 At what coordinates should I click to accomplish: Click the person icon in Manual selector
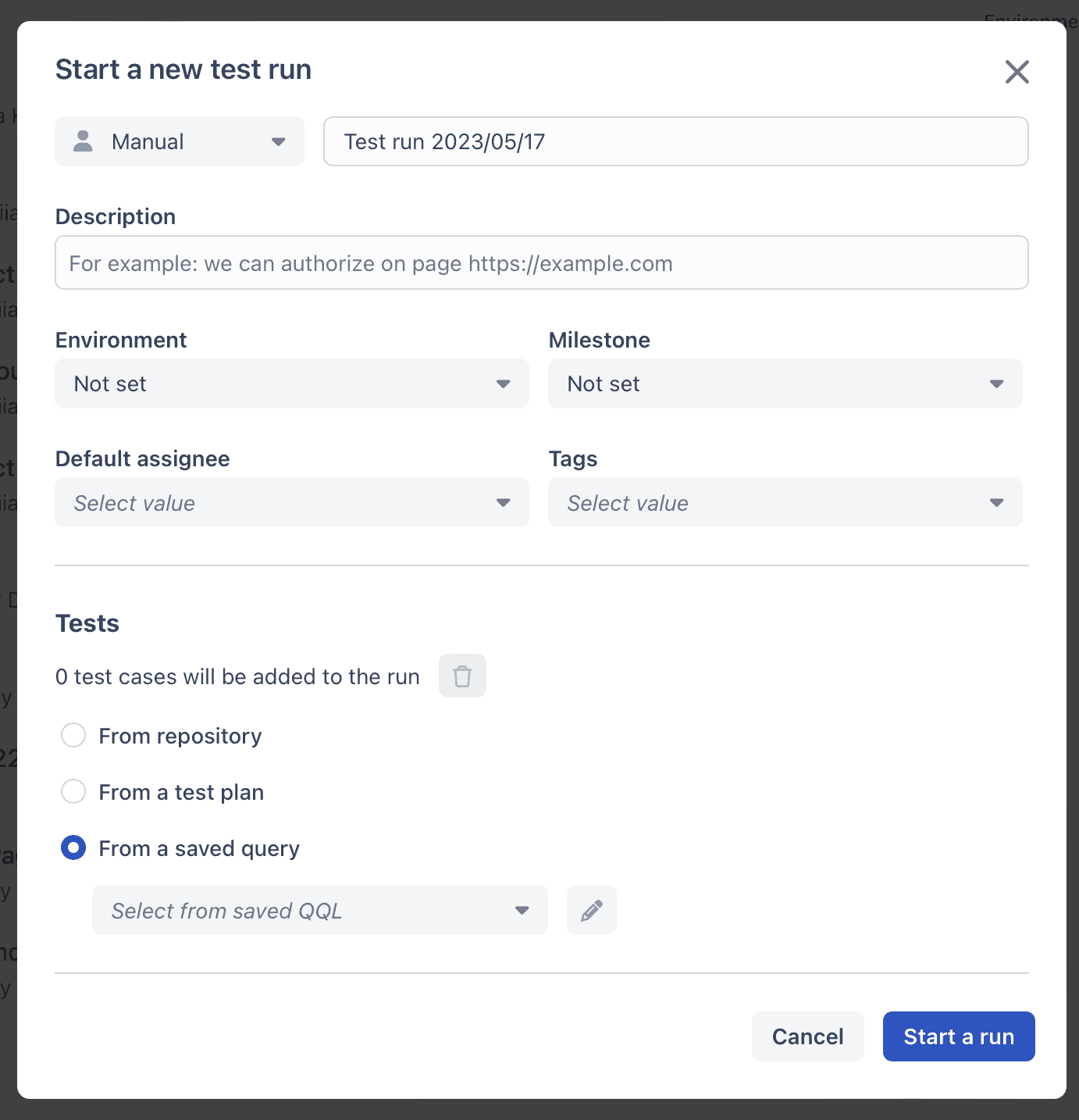pyautogui.click(x=83, y=141)
